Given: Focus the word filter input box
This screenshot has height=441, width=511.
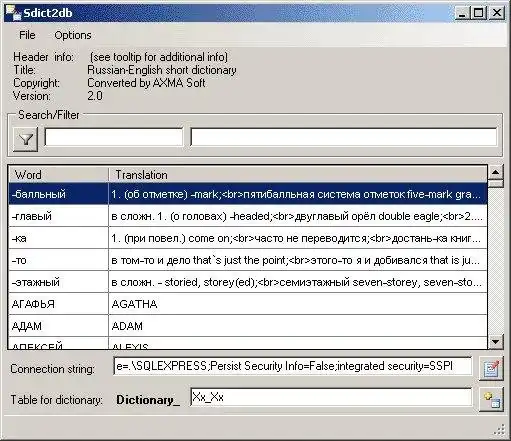Looking at the screenshot, I should click(x=114, y=137).
